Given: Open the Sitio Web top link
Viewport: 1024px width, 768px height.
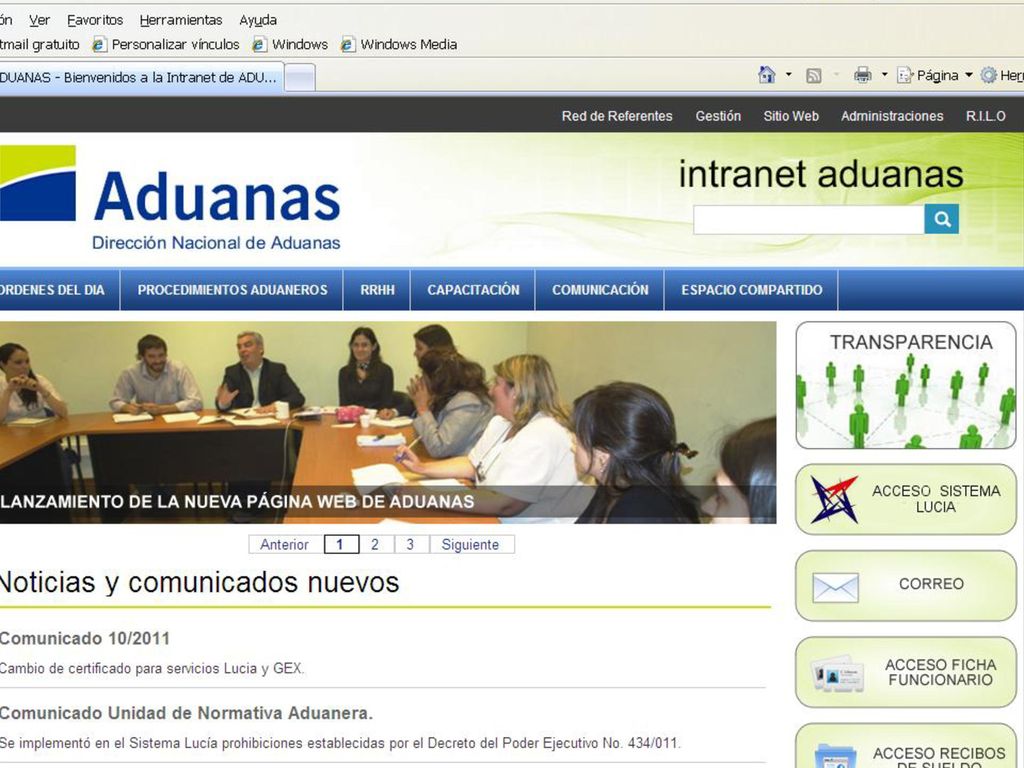Looking at the screenshot, I should coord(791,116).
